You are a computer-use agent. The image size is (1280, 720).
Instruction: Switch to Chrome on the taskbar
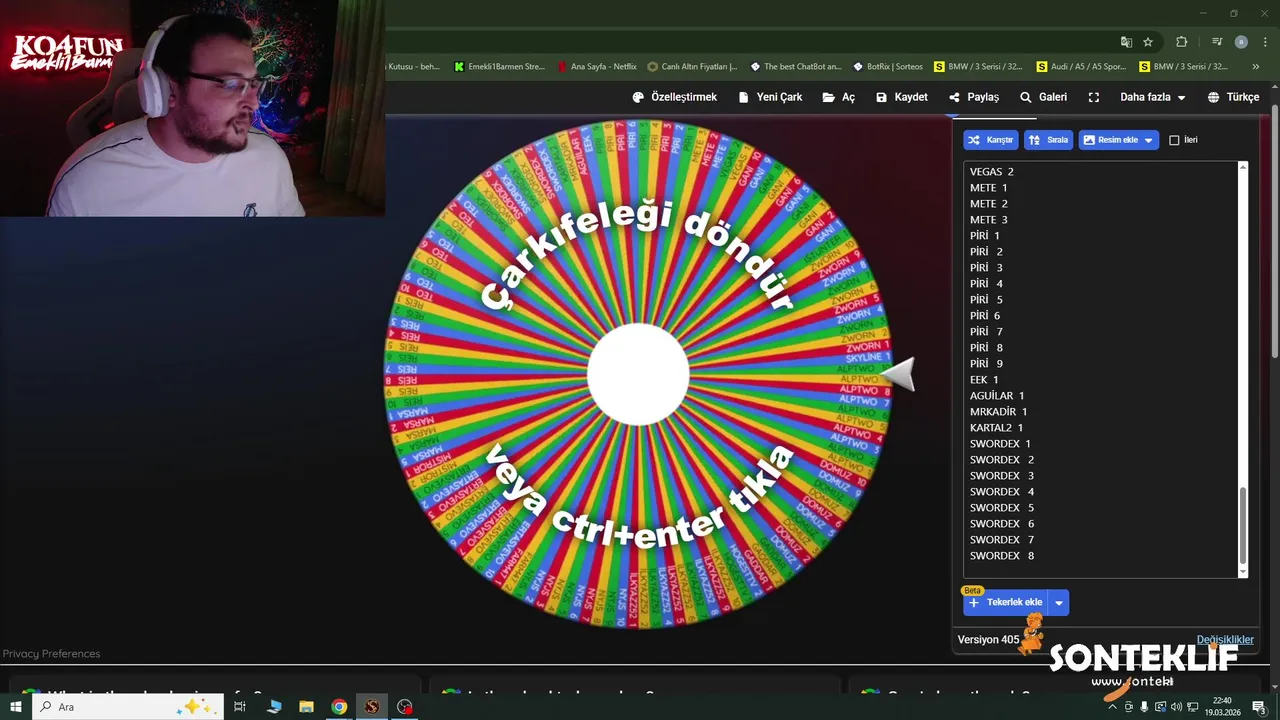[x=339, y=707]
